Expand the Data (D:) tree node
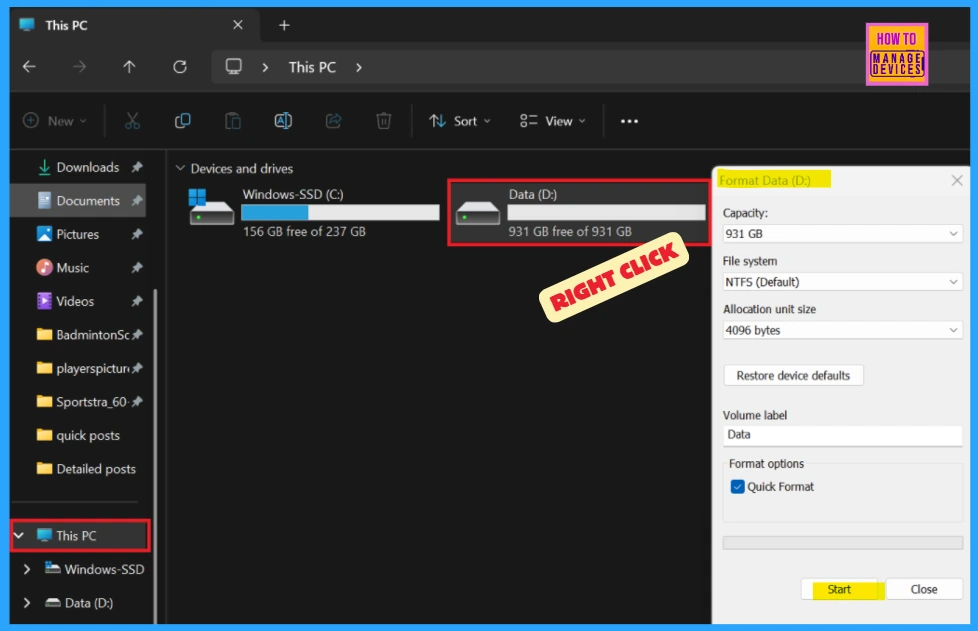Image resolution: width=978 pixels, height=631 pixels. [x=27, y=603]
